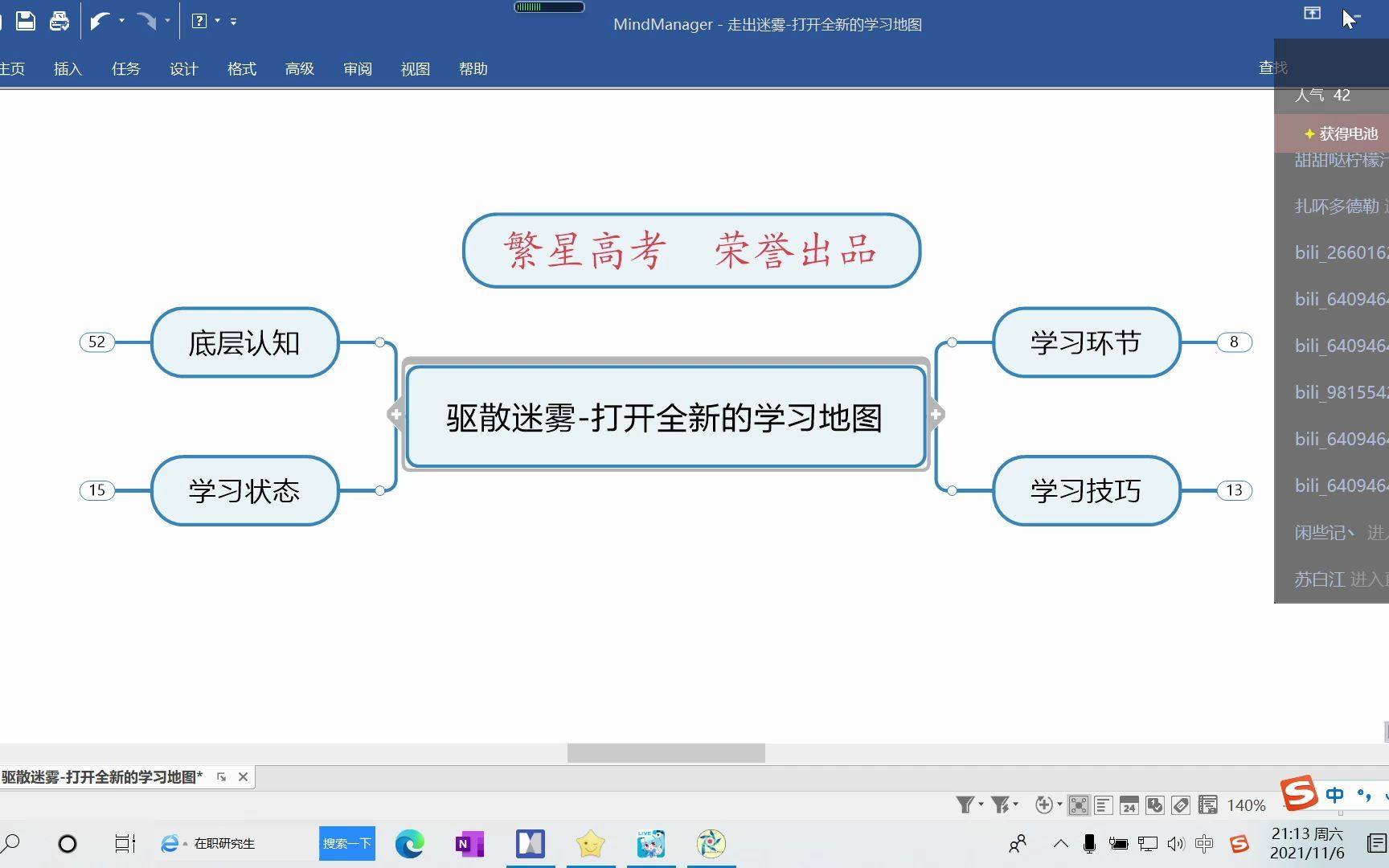Open the 插入 ribbon tab
This screenshot has height=868, width=1389.
[x=68, y=69]
